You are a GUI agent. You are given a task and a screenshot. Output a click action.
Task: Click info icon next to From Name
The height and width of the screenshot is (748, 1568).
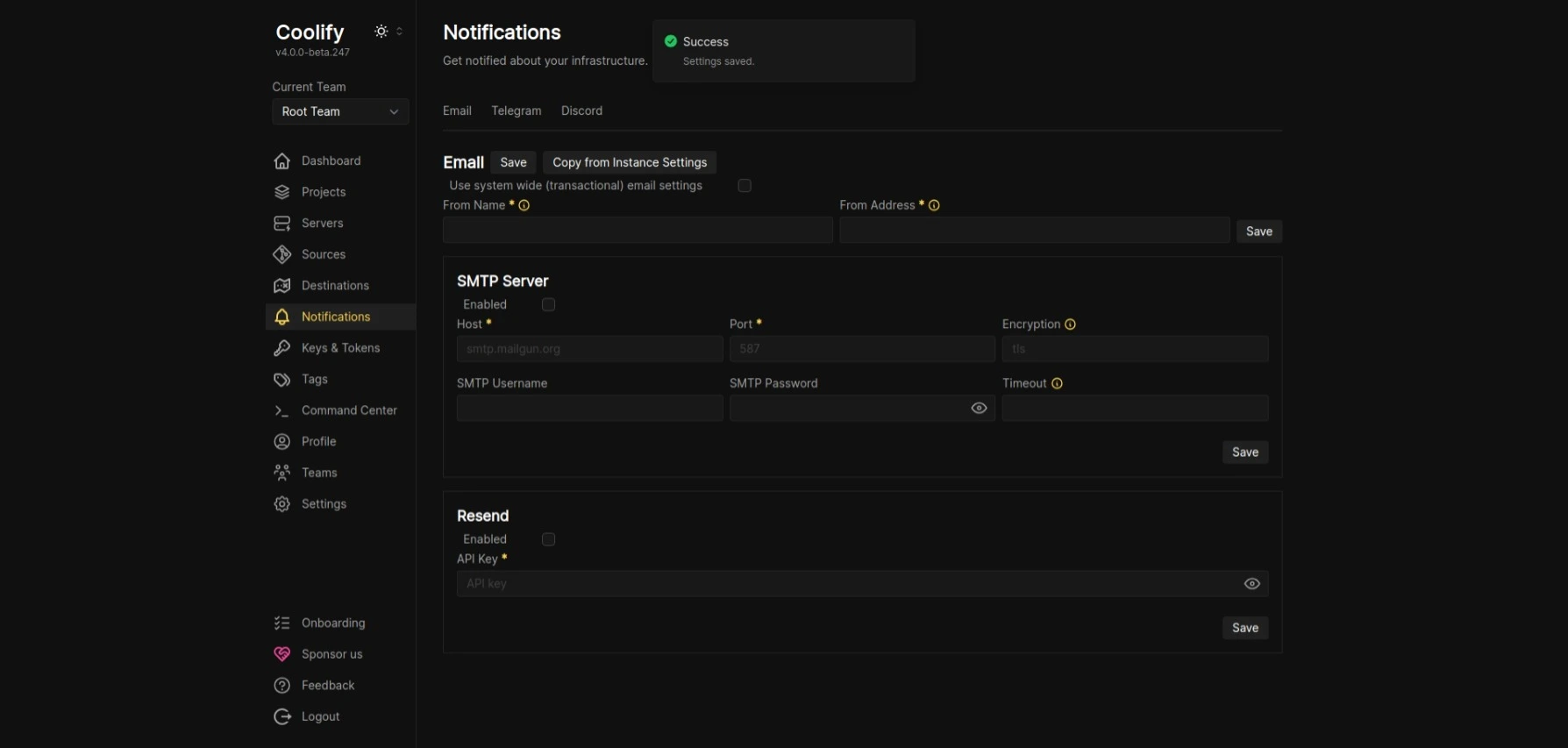[524, 205]
